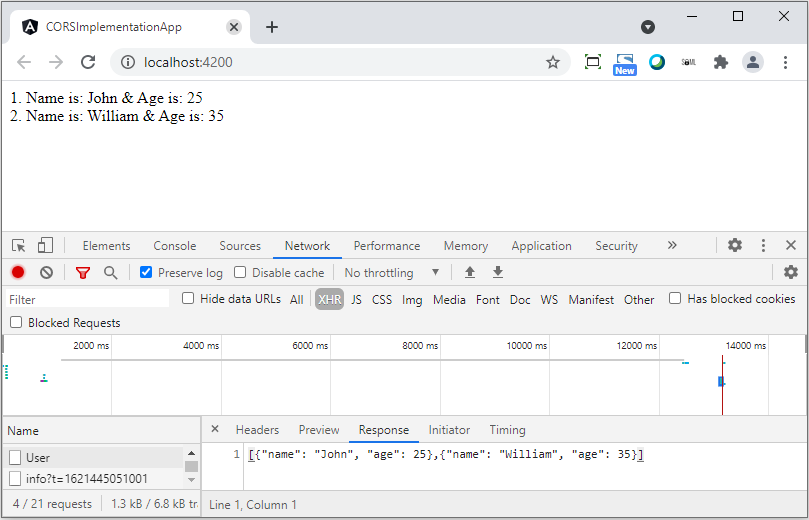Image resolution: width=809 pixels, height=520 pixels.
Task: Filter requests by Img
Action: click(x=412, y=300)
